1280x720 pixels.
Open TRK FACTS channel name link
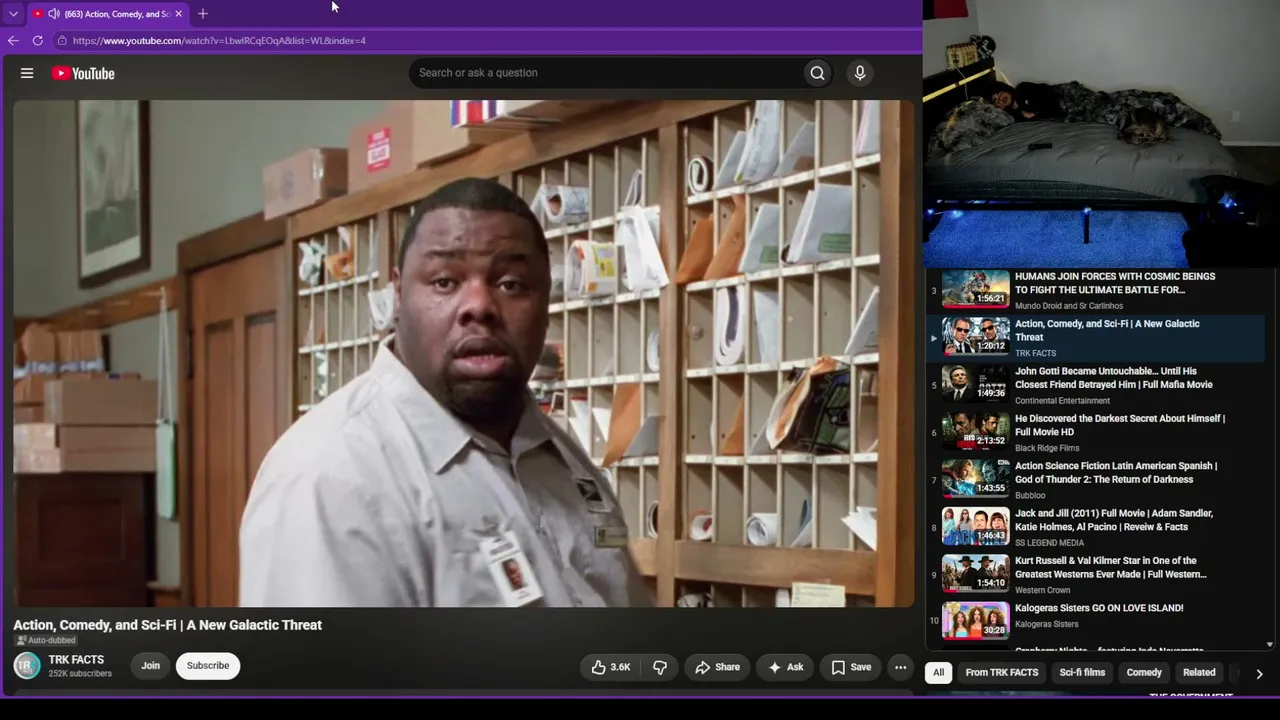76,660
